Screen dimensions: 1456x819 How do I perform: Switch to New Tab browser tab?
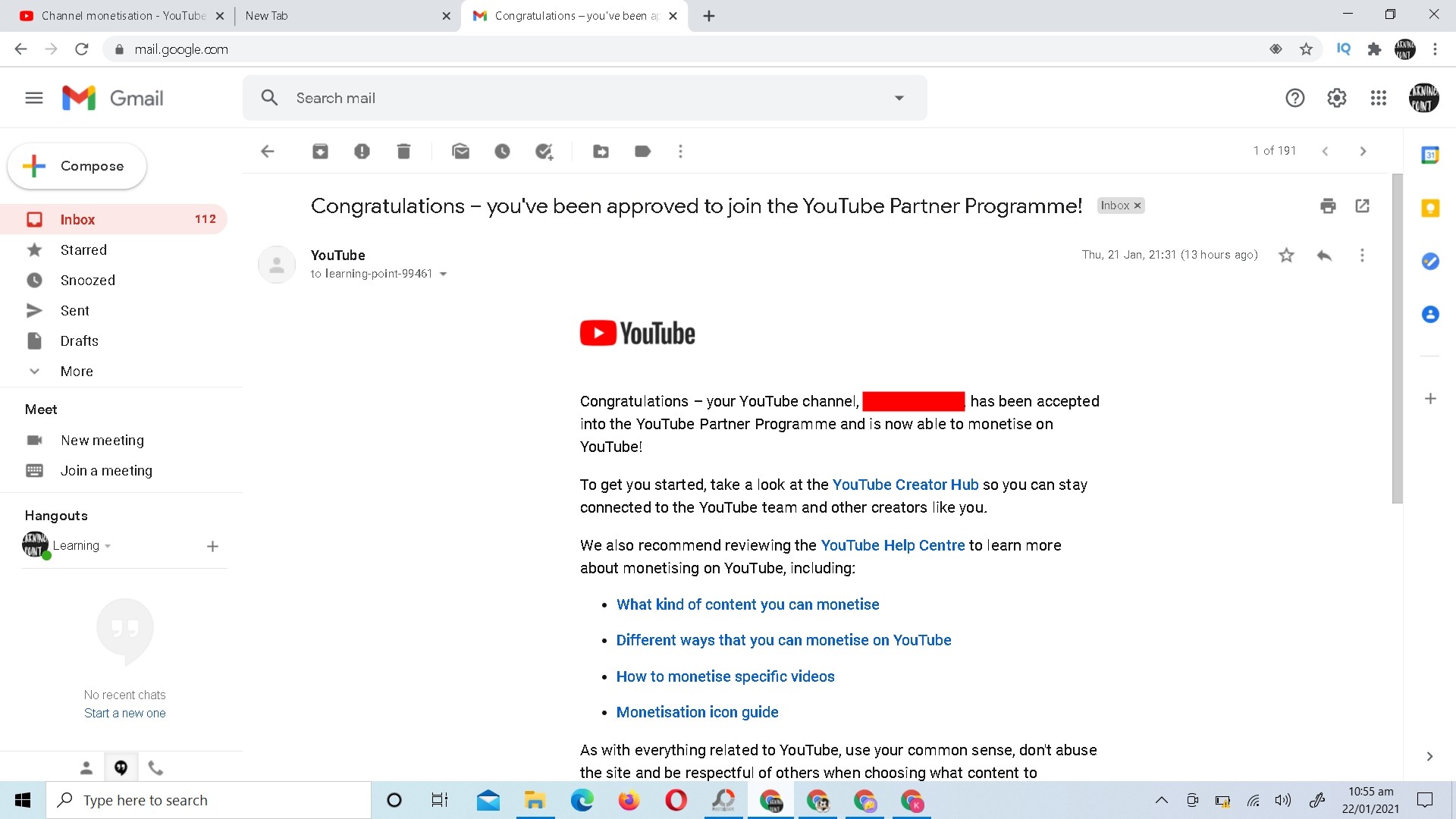coord(345,16)
